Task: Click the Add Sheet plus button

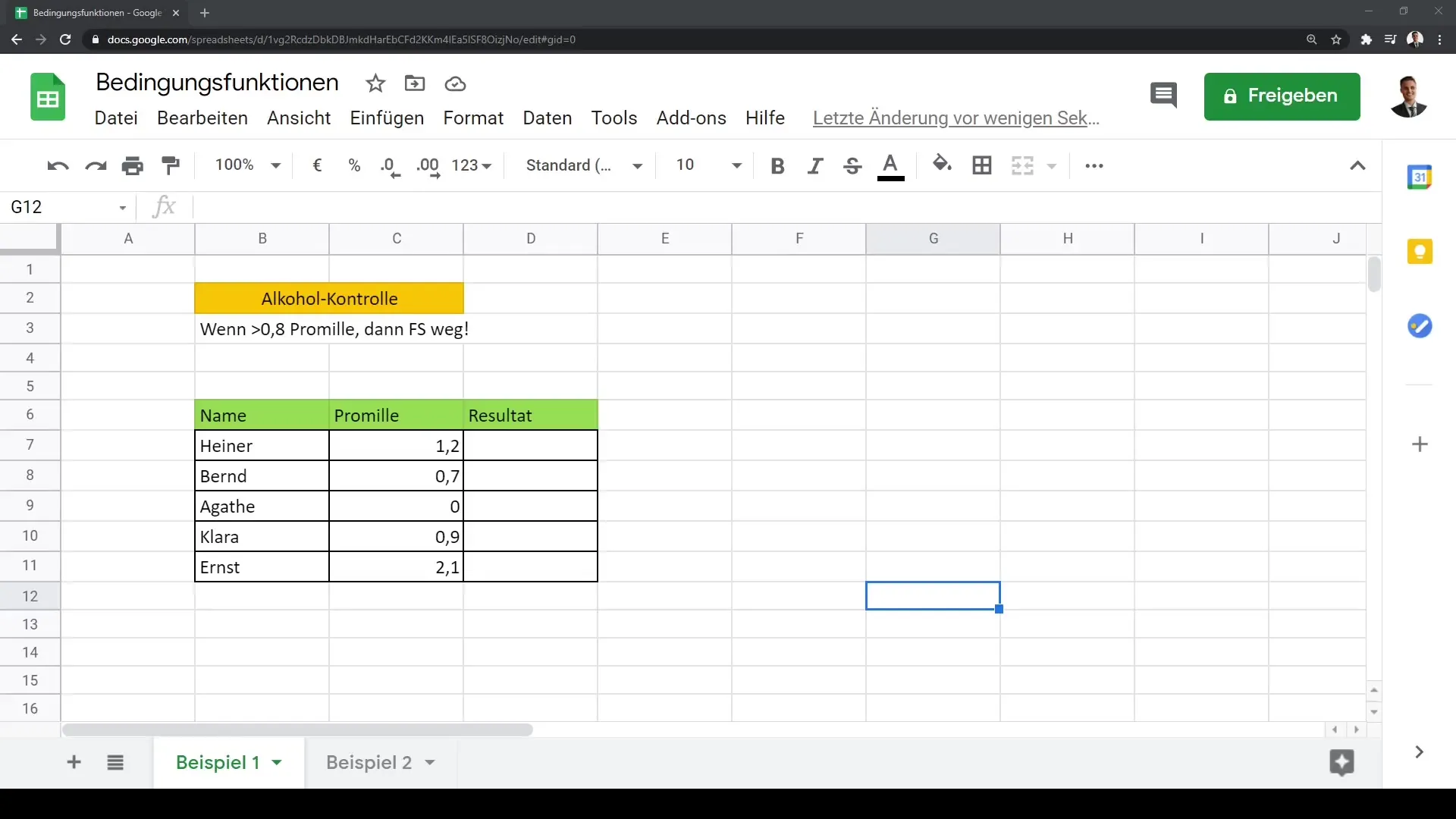Action: click(x=73, y=762)
